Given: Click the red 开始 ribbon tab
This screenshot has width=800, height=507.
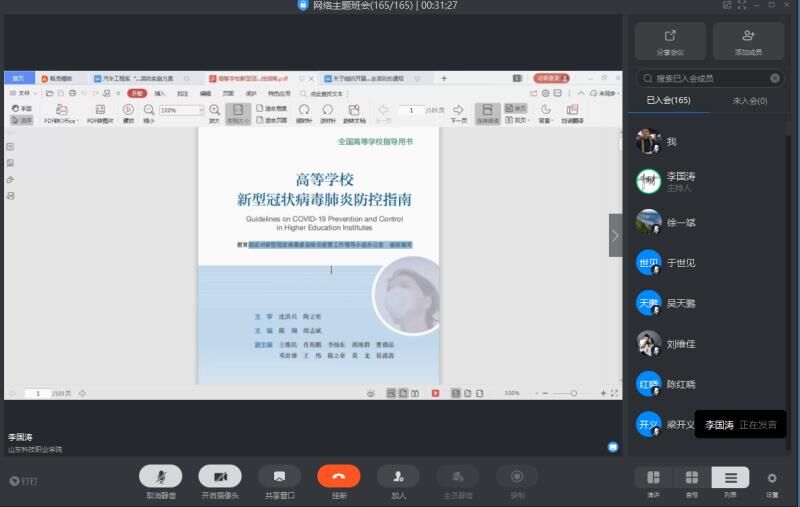Looking at the screenshot, I should coord(137,93).
